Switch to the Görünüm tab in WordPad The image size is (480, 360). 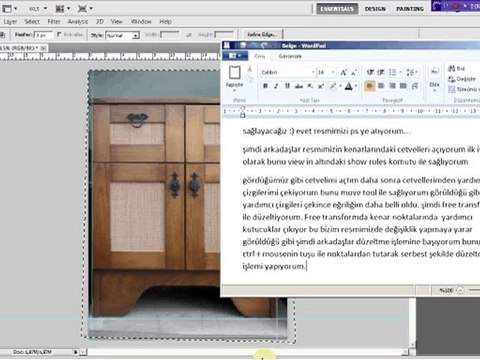click(x=290, y=56)
